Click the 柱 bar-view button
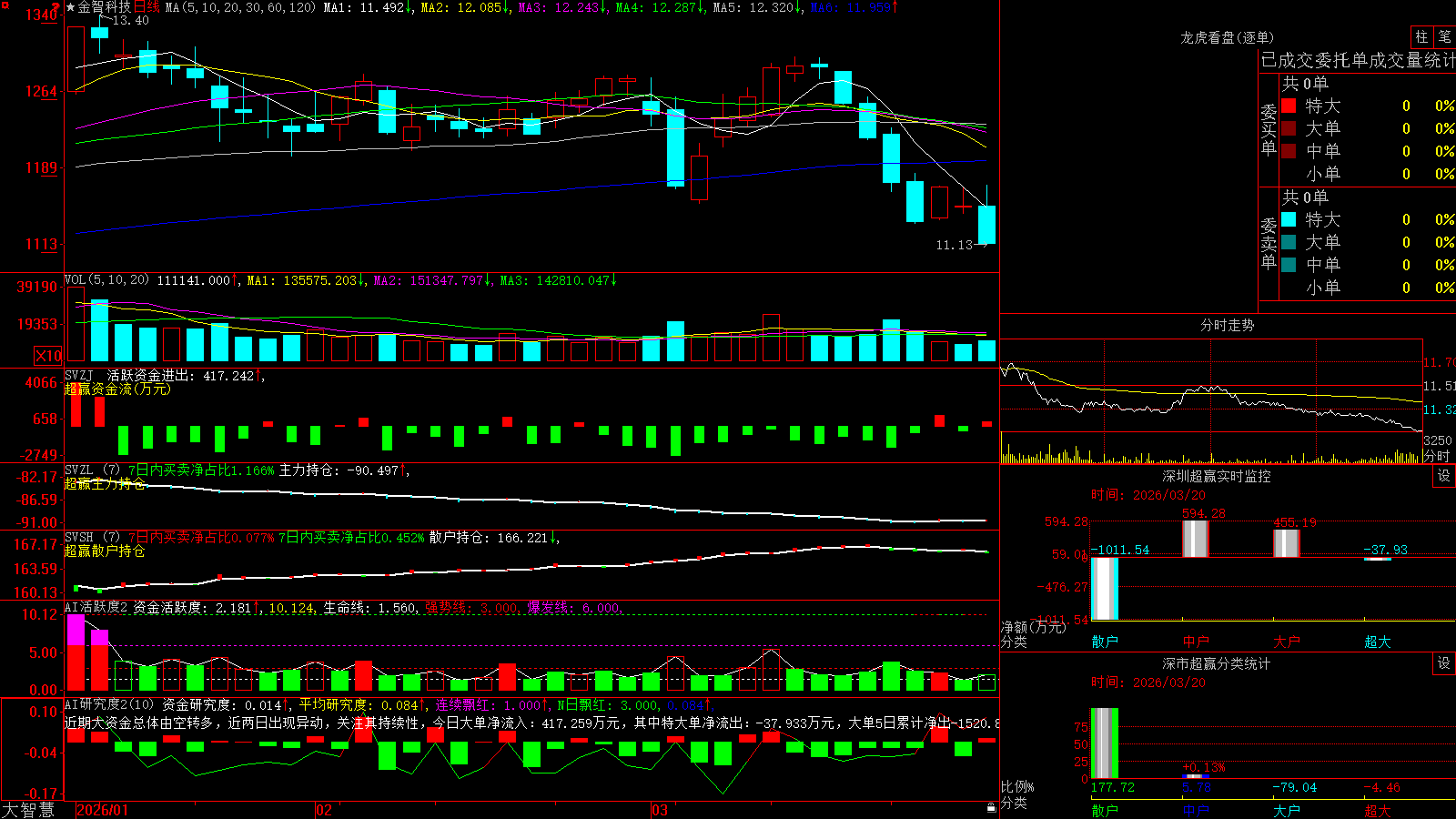The width and height of the screenshot is (1456, 819). click(1421, 36)
